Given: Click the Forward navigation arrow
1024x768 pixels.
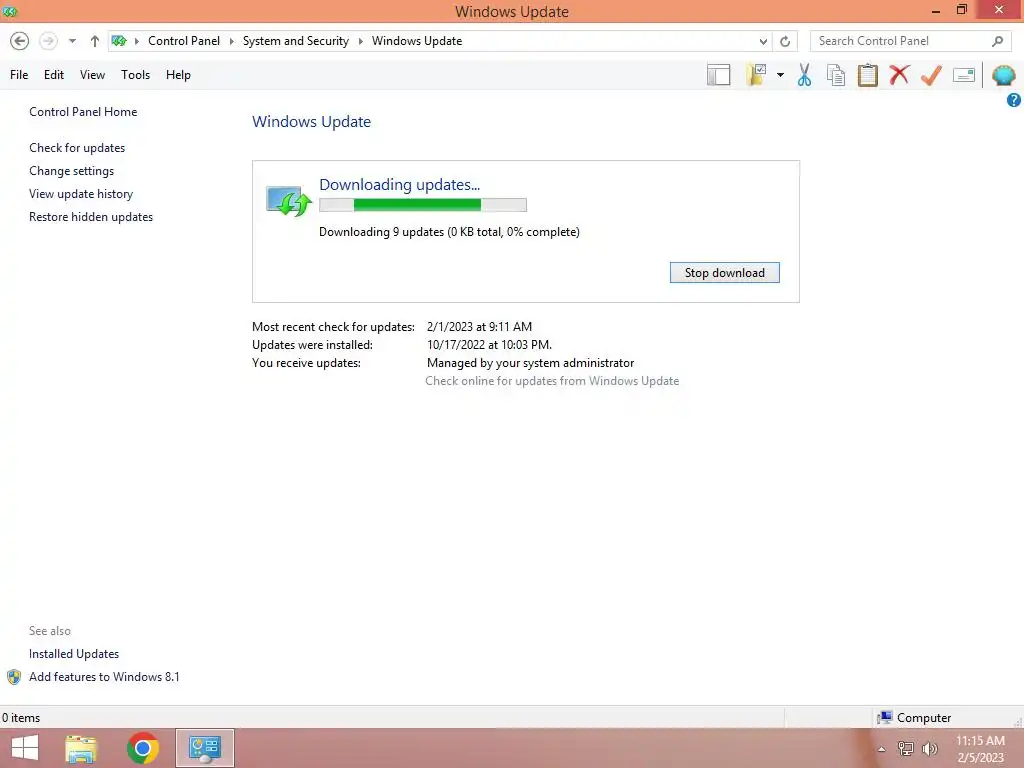Looking at the screenshot, I should point(48,41).
